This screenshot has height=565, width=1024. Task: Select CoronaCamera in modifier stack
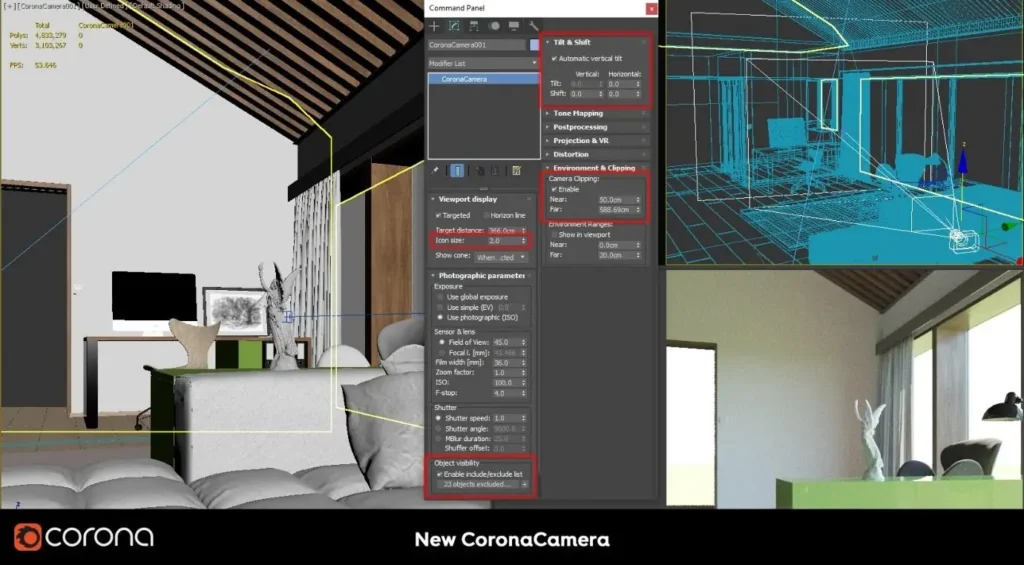[x=484, y=79]
